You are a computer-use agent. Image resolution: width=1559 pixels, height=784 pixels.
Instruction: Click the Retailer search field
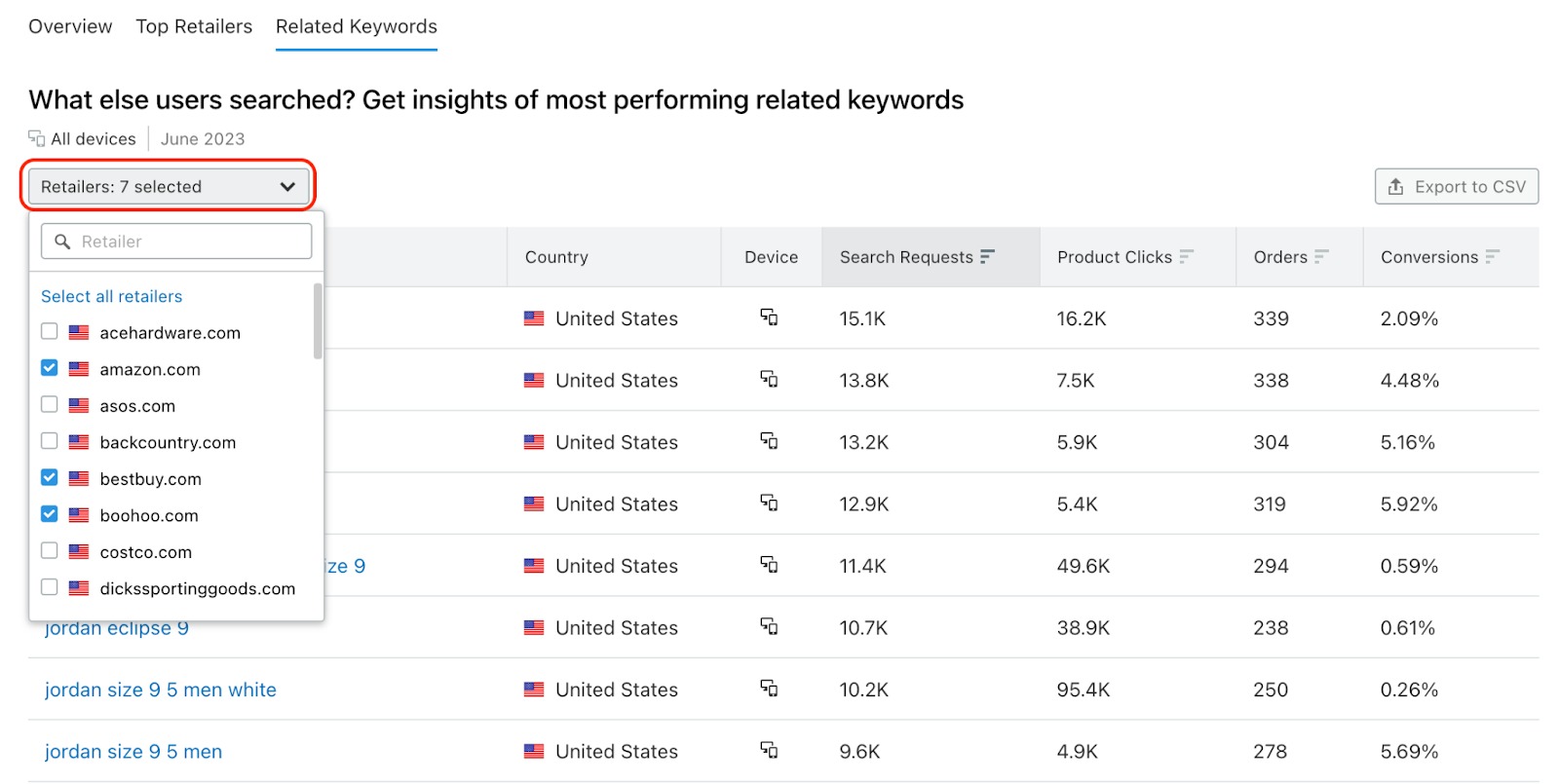tap(176, 242)
